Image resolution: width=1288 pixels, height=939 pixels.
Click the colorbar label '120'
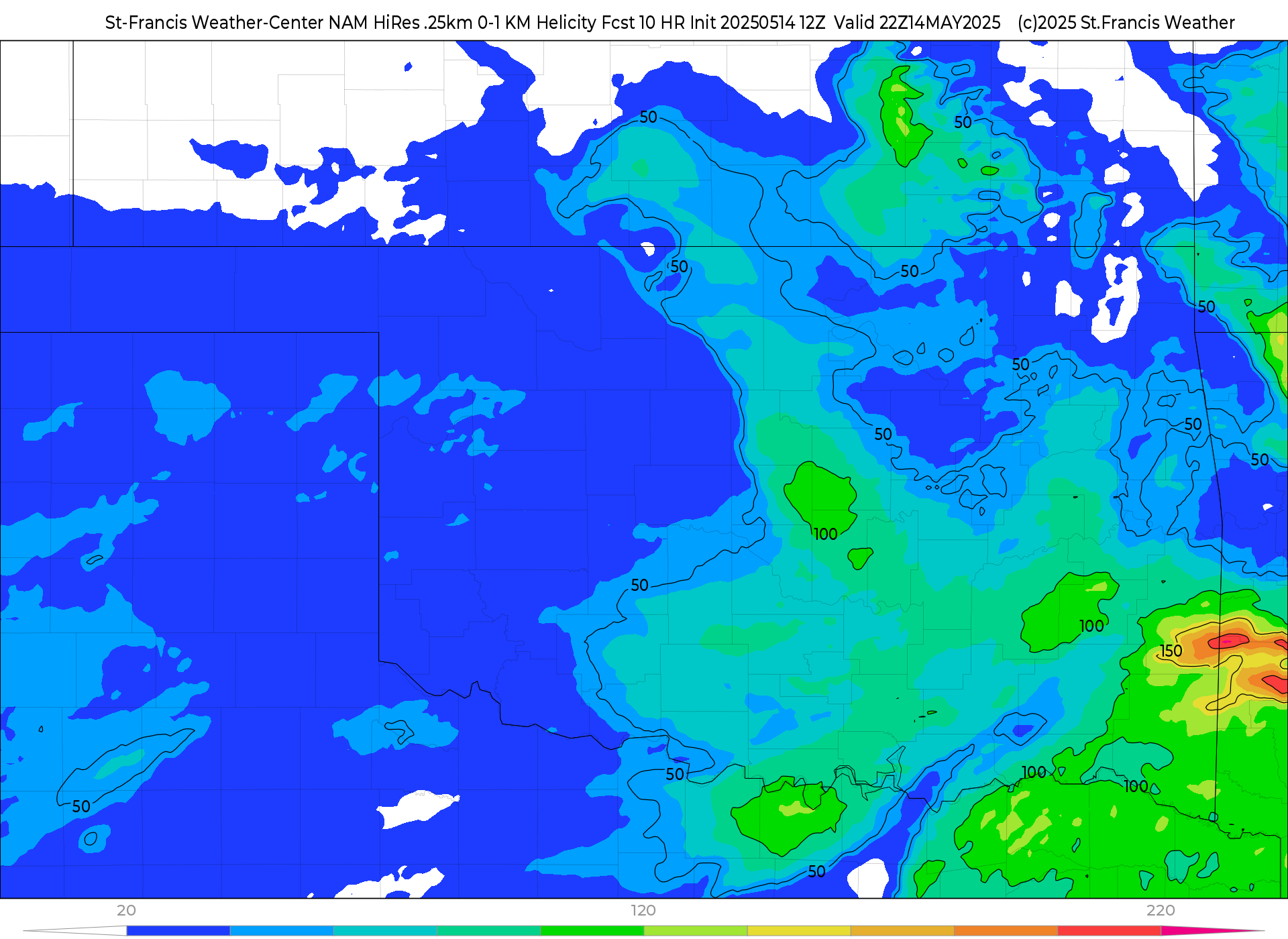pos(643,910)
